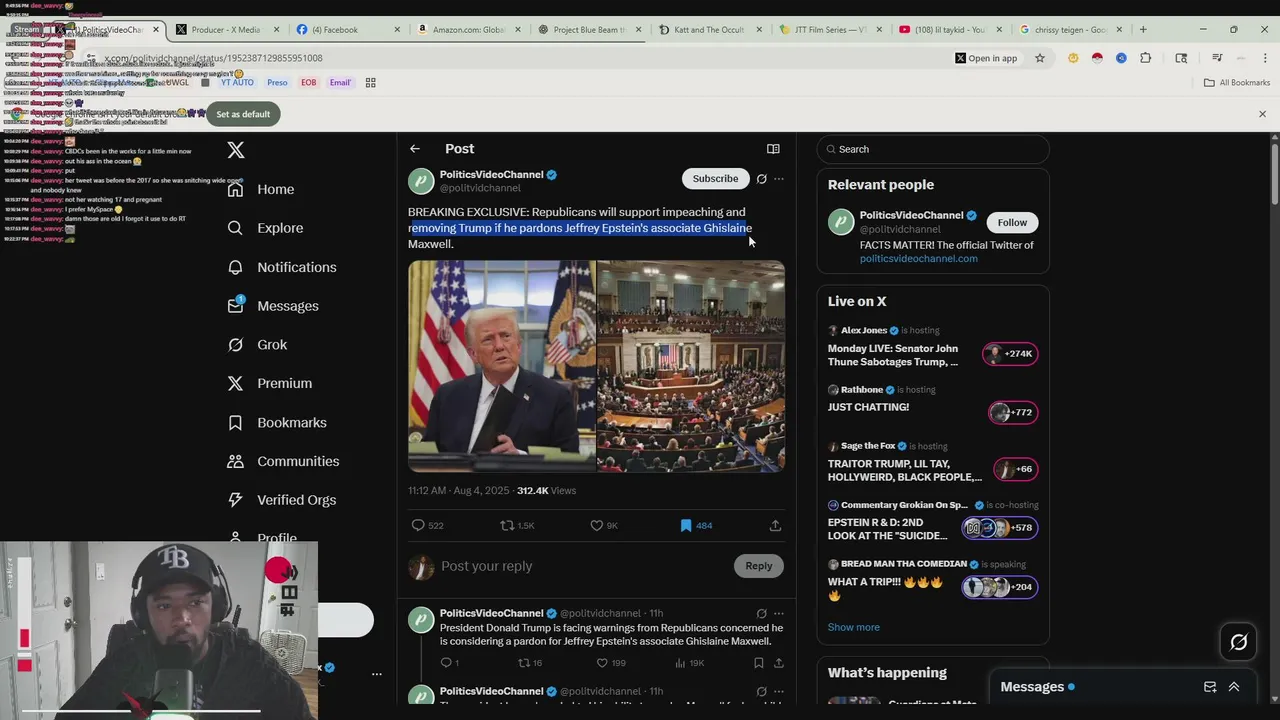Image resolution: width=1280 pixels, height=720 pixels.
Task: Open Bookmarks in sidebar
Action: [277, 422]
